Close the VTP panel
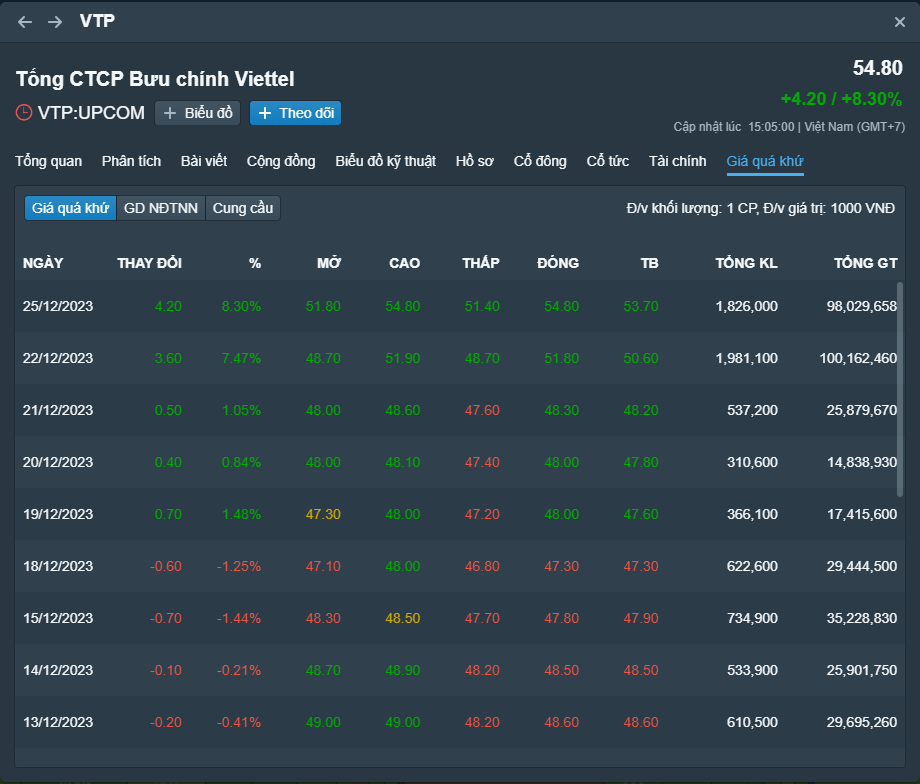Screen dimensions: 920x784 pyautogui.click(x=899, y=22)
